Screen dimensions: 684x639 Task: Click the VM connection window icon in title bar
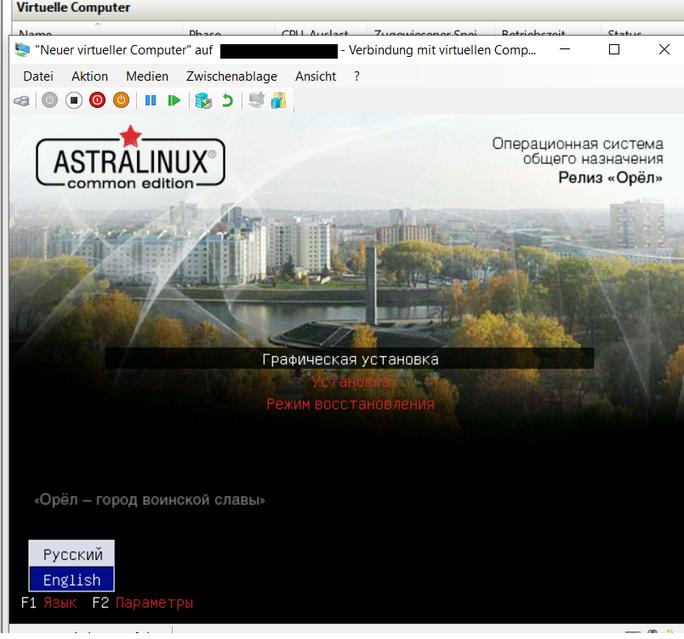pyautogui.click(x=22, y=50)
